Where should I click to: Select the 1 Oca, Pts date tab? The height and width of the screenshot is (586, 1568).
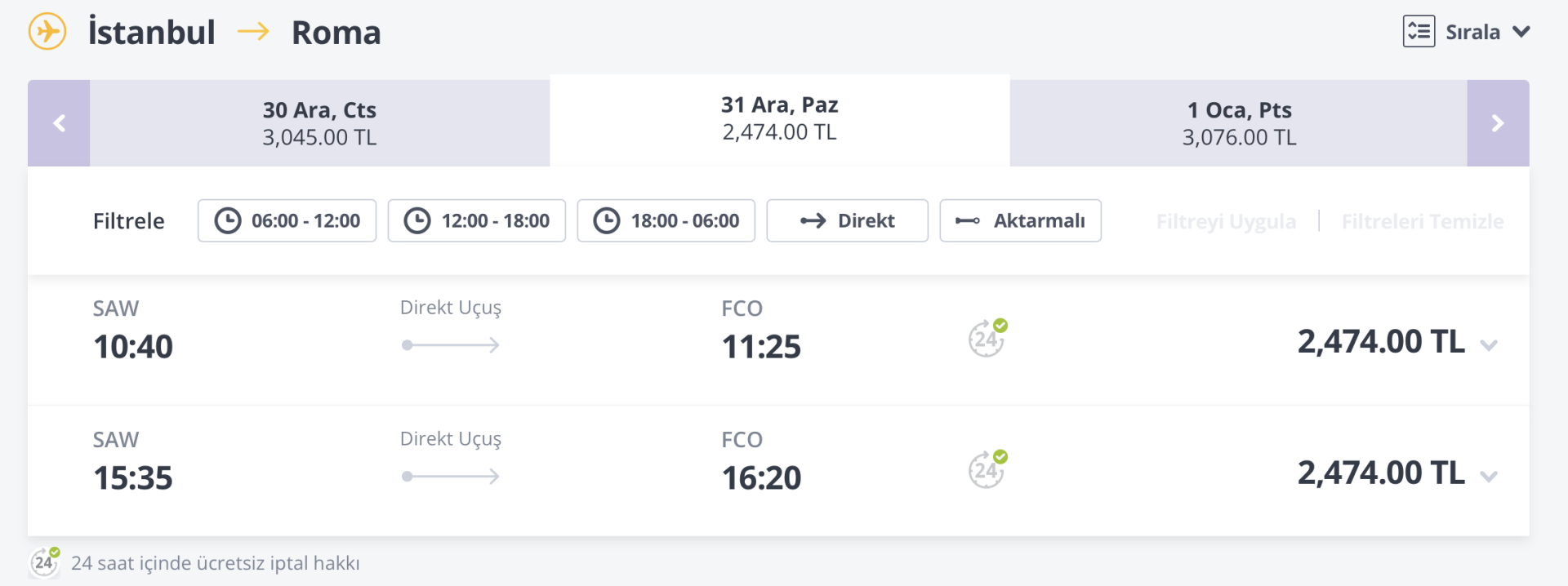coord(1239,123)
